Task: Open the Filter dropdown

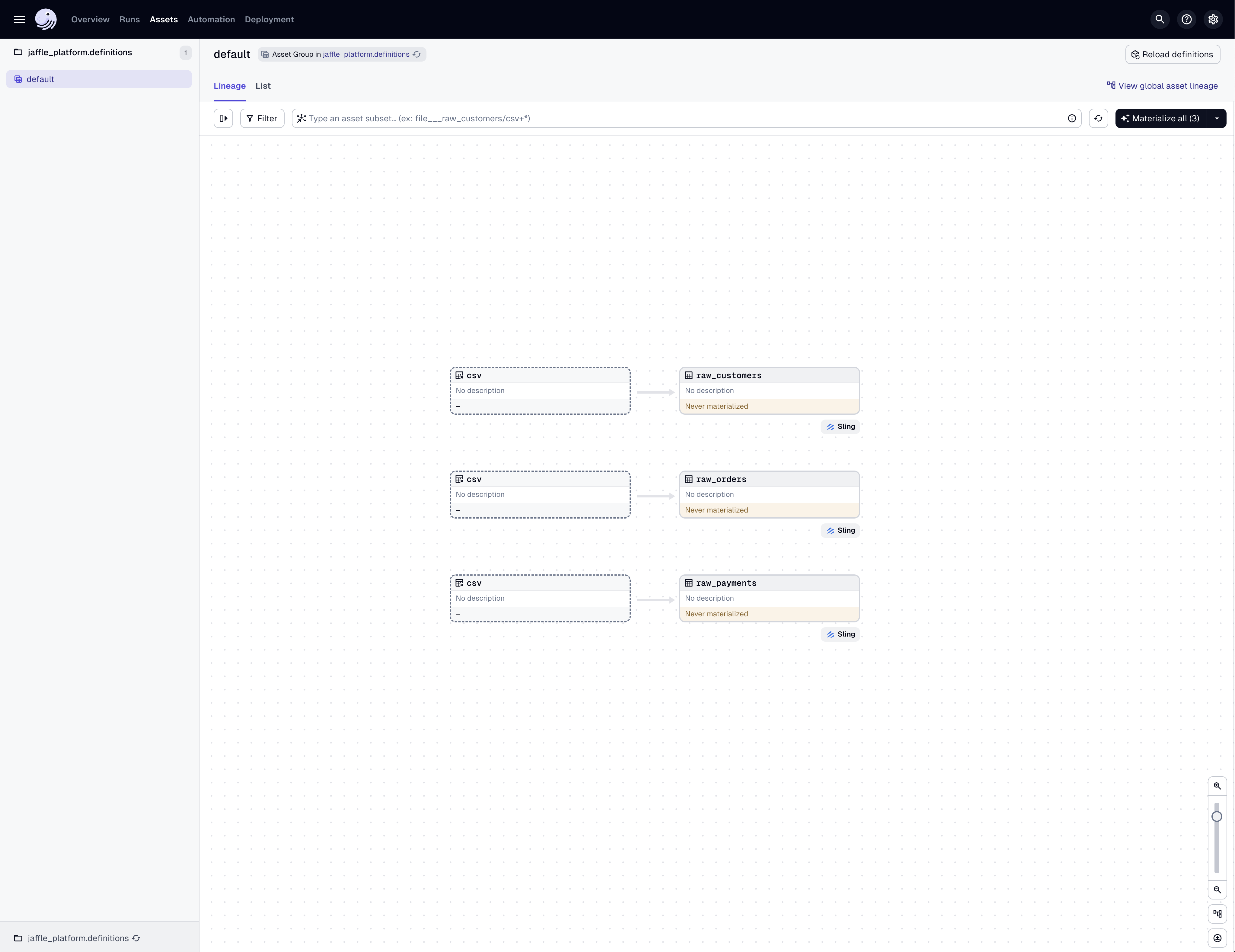Action: [262, 118]
